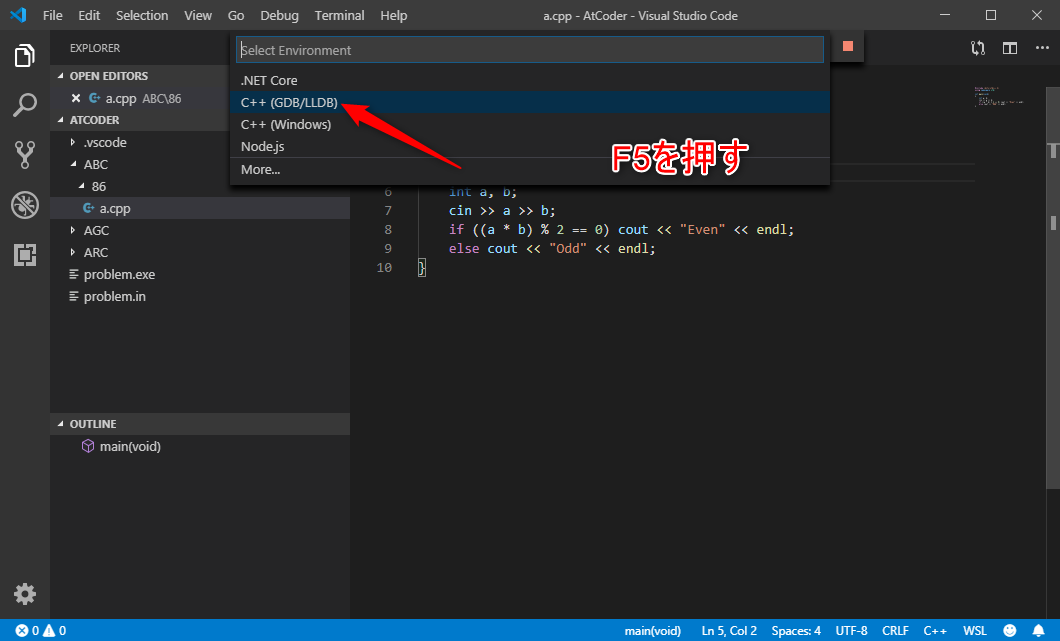The image size is (1060, 641).
Task: Change line endings via CRLF entry
Action: tap(895, 631)
